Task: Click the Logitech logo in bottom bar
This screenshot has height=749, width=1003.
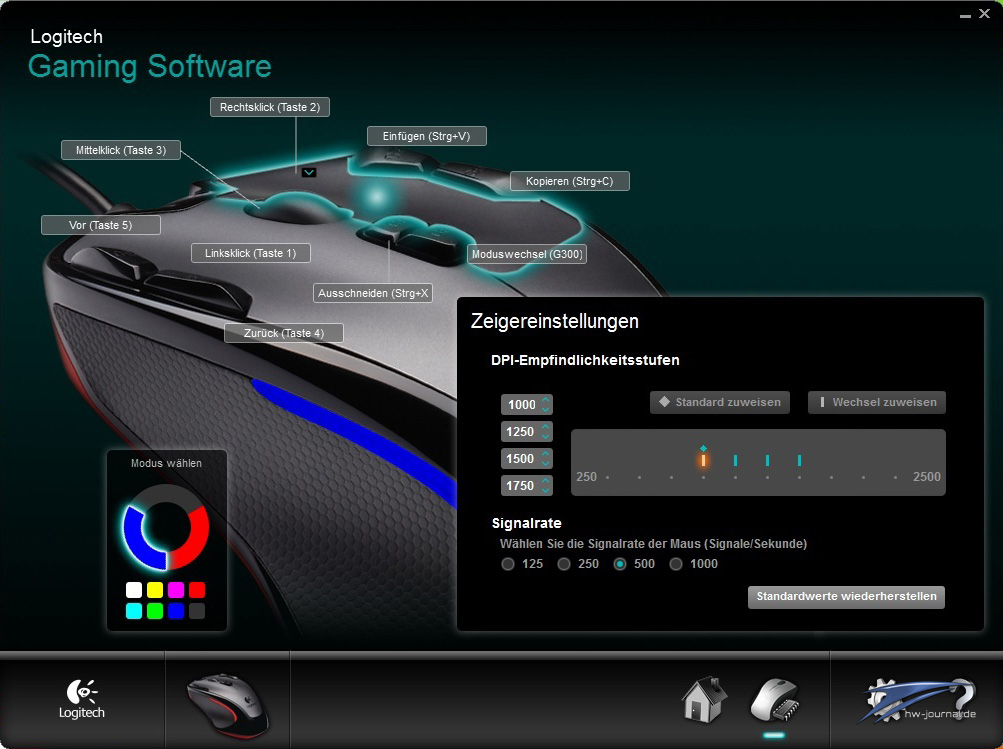Action: coord(82,699)
